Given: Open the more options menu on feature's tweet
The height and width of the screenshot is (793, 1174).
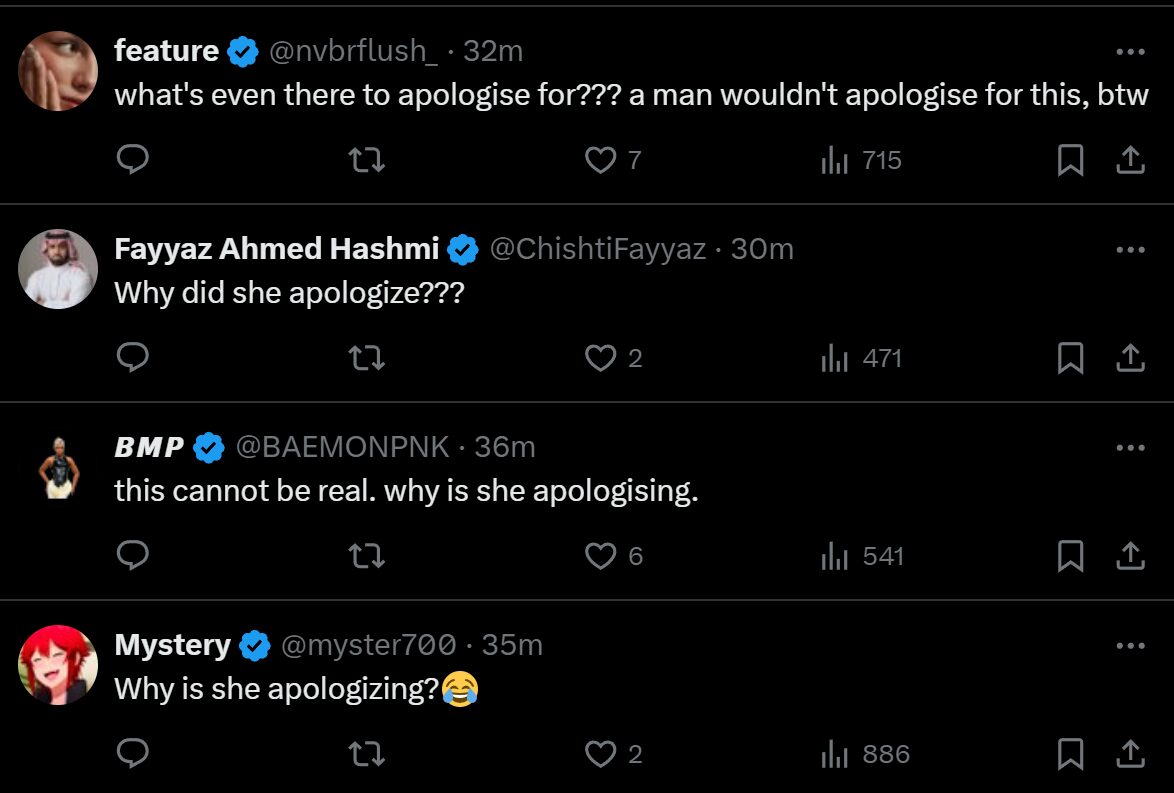Looking at the screenshot, I should tap(1130, 52).
